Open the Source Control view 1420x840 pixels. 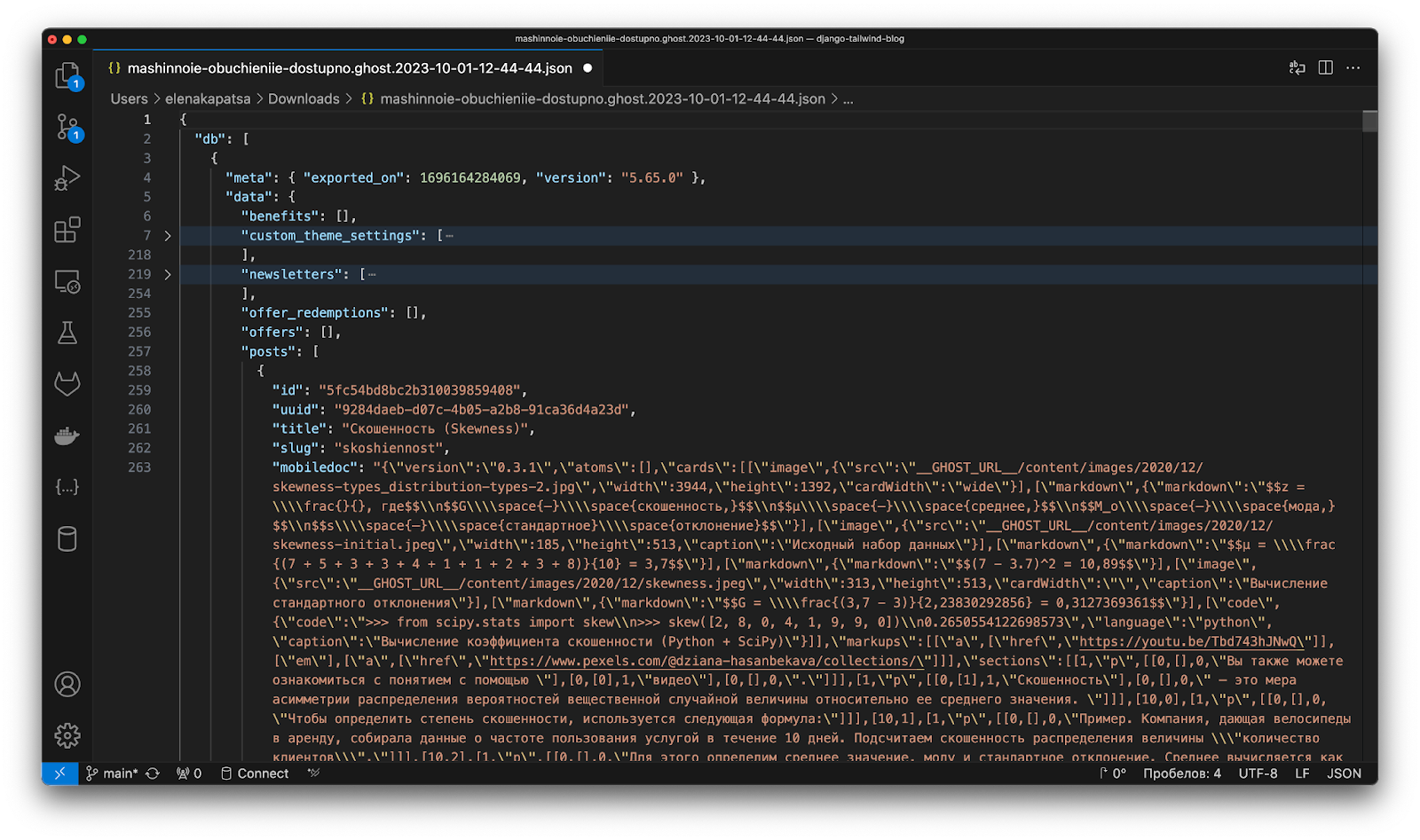[x=67, y=128]
